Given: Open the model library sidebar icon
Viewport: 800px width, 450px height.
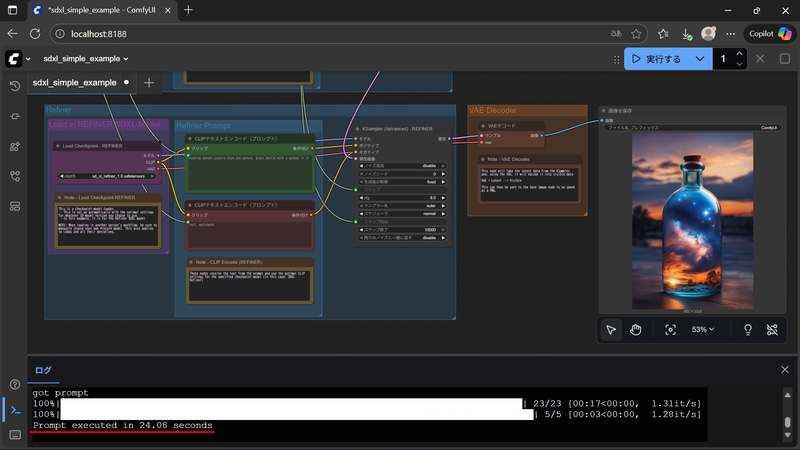Looking at the screenshot, I should point(15,146).
